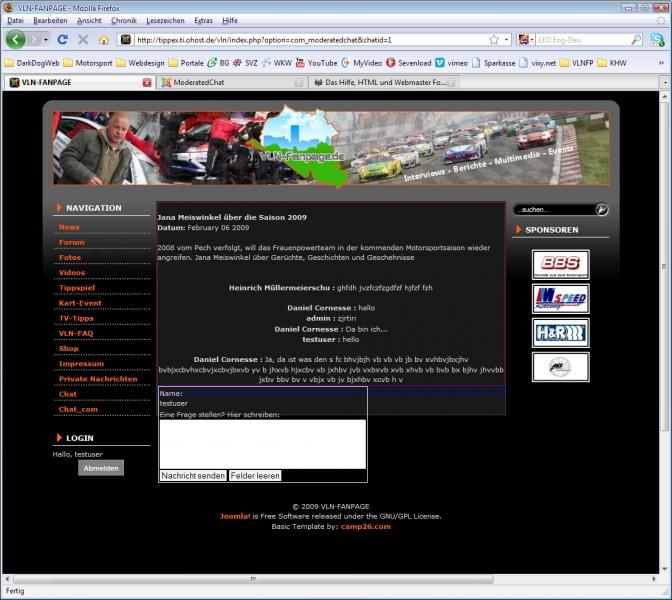The width and height of the screenshot is (672, 600).
Task: Click the search magnifier in the site search box
Action: (x=601, y=210)
